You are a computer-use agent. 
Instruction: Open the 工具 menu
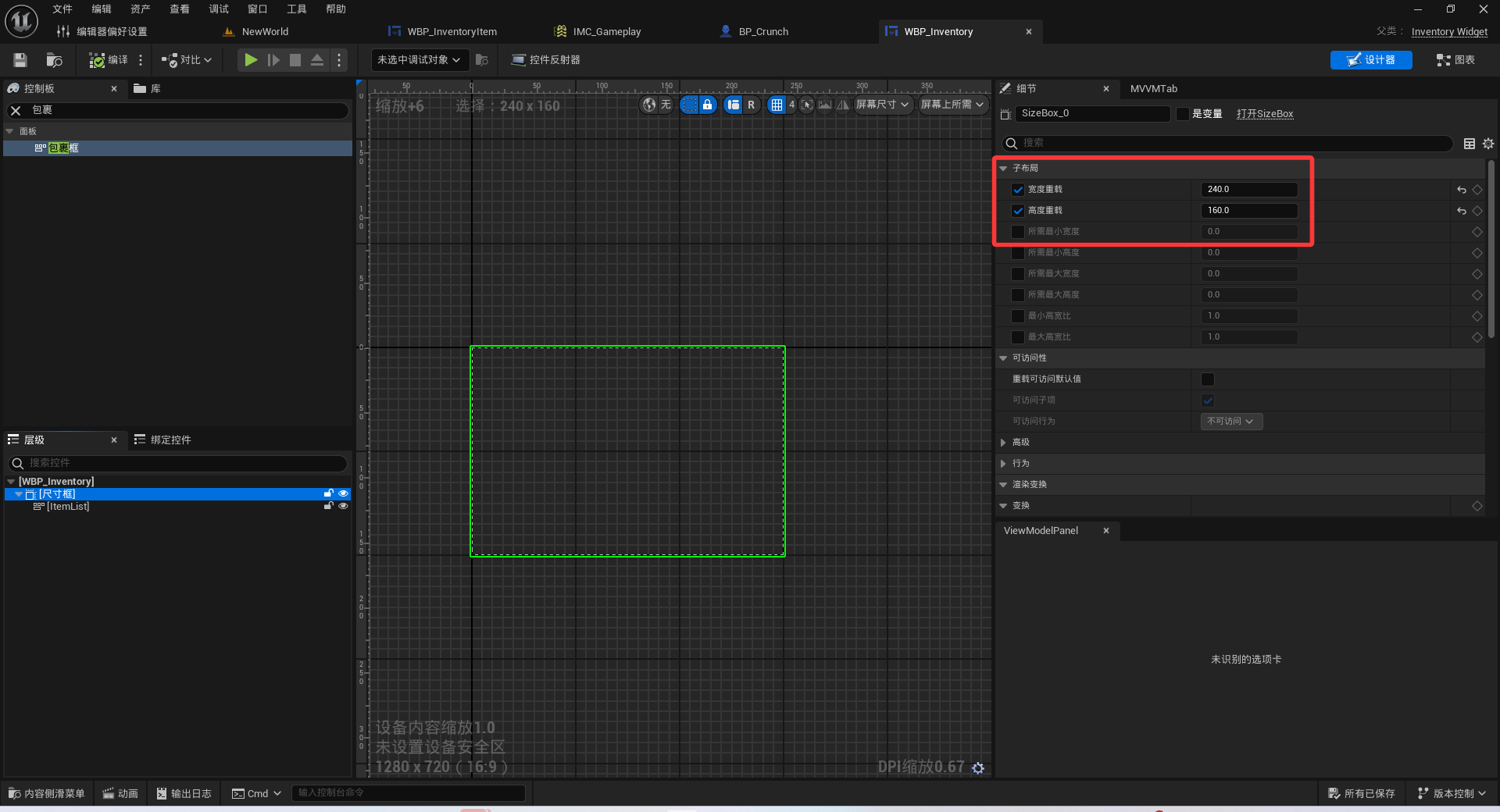point(297,9)
